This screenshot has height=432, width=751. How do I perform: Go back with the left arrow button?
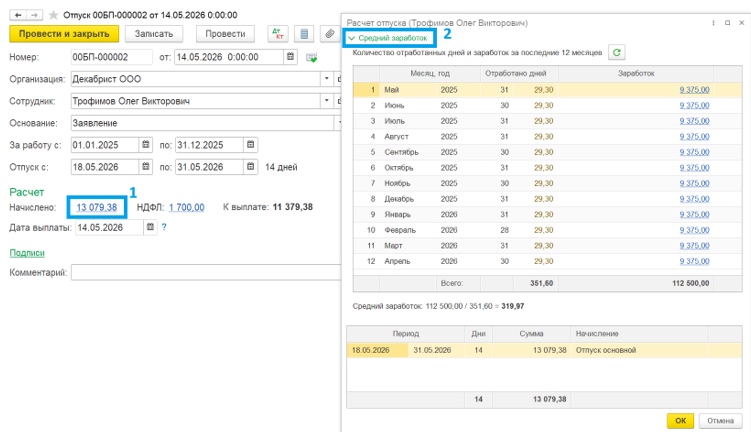click(x=18, y=15)
